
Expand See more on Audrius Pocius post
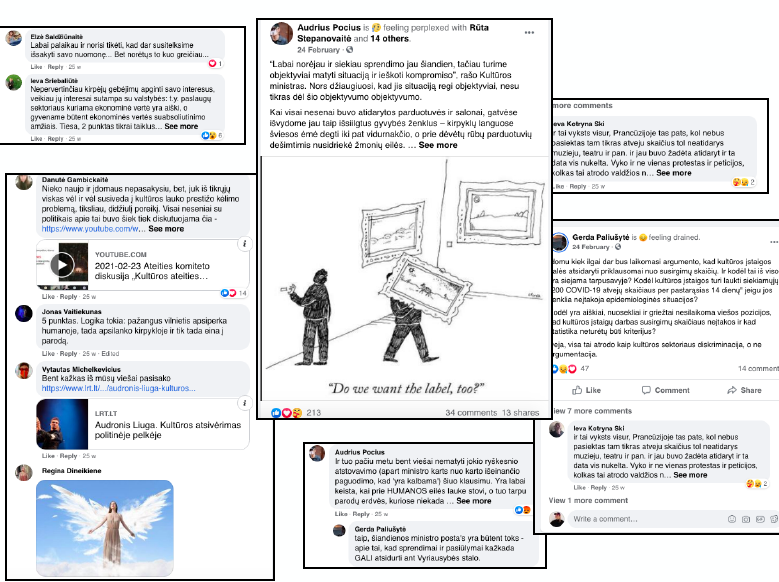438,145
